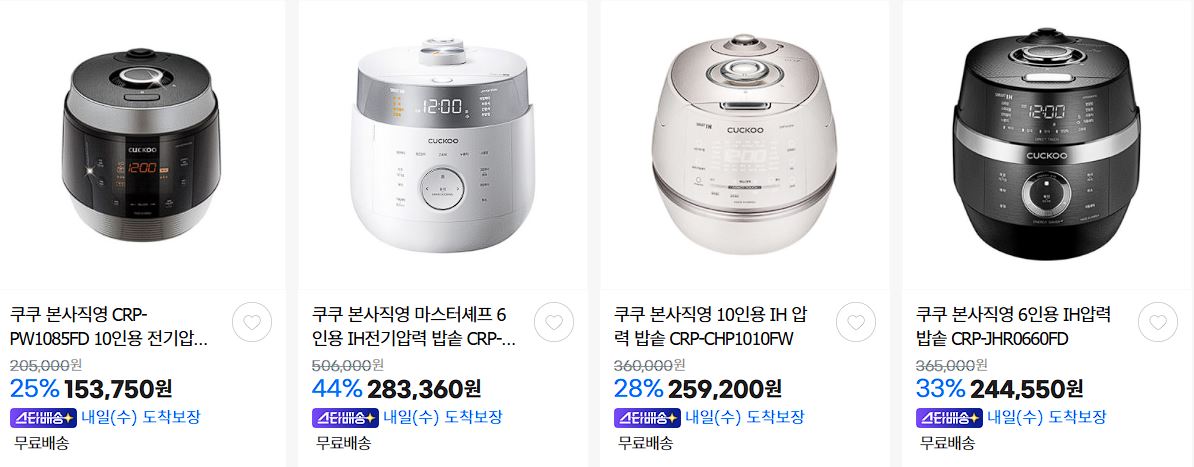Open title 6인용 IH압력 밥솥 CRP-JHR0660FD
The height and width of the screenshot is (467, 1194).
[x=1014, y=327]
